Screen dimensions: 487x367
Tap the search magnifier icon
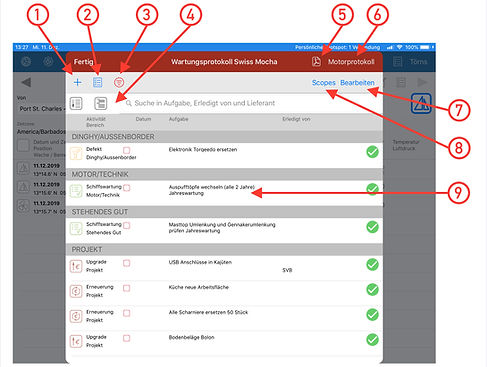(x=129, y=103)
